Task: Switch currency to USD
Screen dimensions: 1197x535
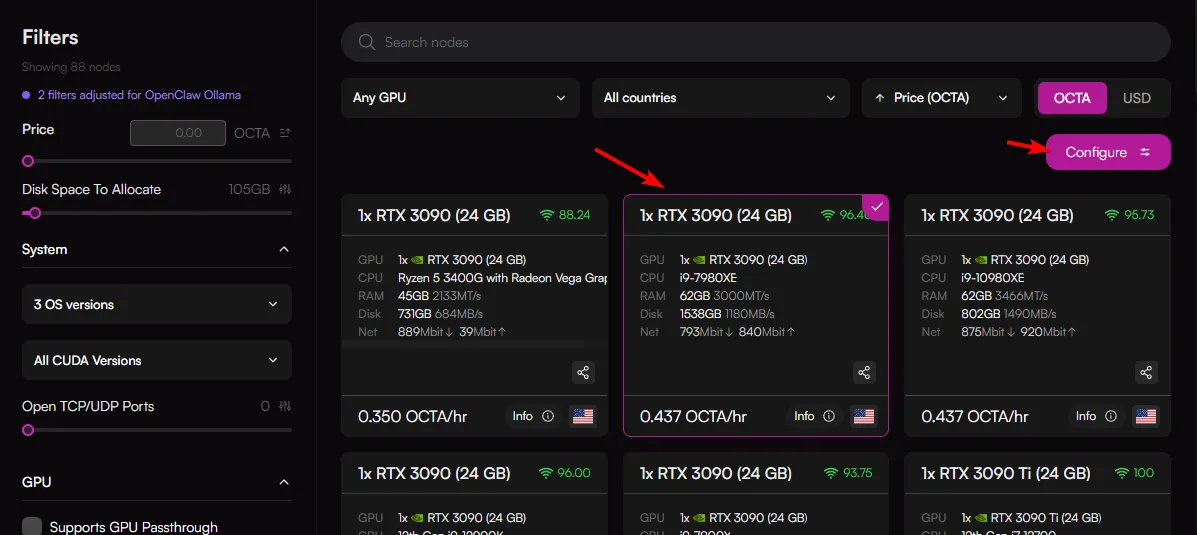Action: [1137, 98]
